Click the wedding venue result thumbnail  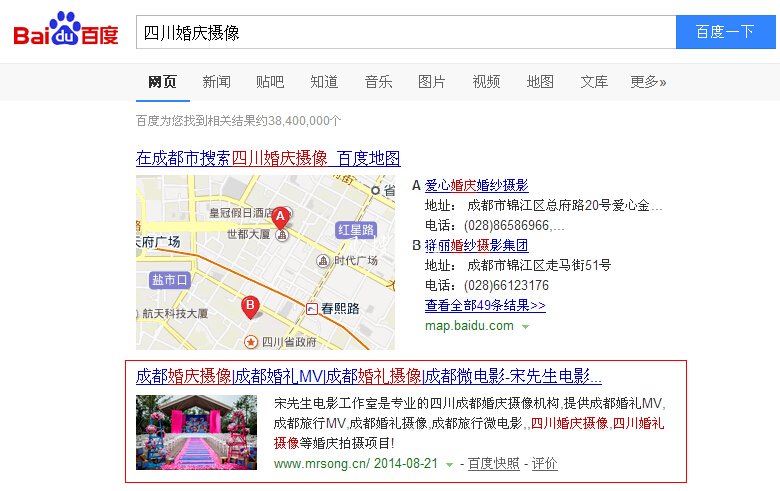196,432
